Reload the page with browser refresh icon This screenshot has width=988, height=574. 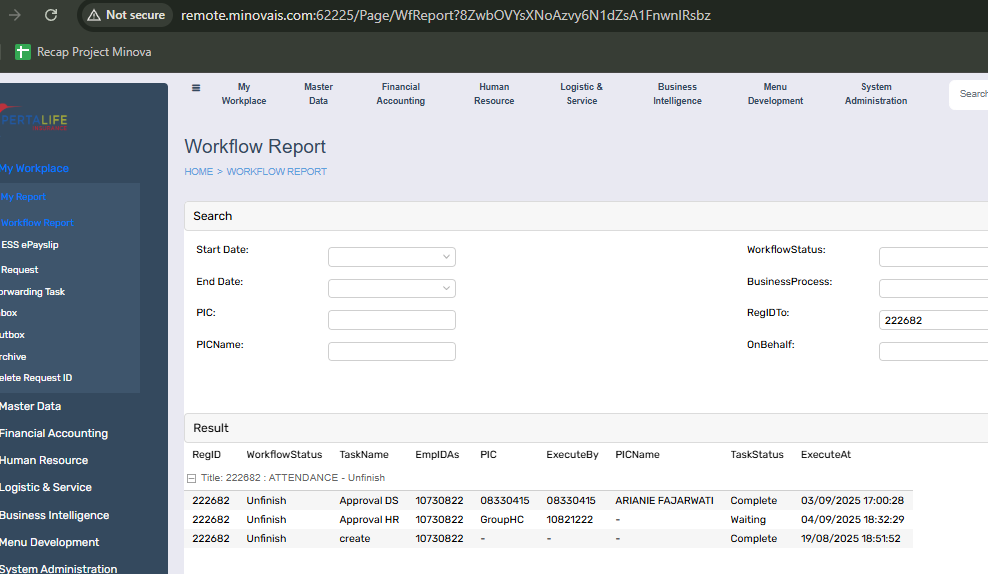(51, 15)
